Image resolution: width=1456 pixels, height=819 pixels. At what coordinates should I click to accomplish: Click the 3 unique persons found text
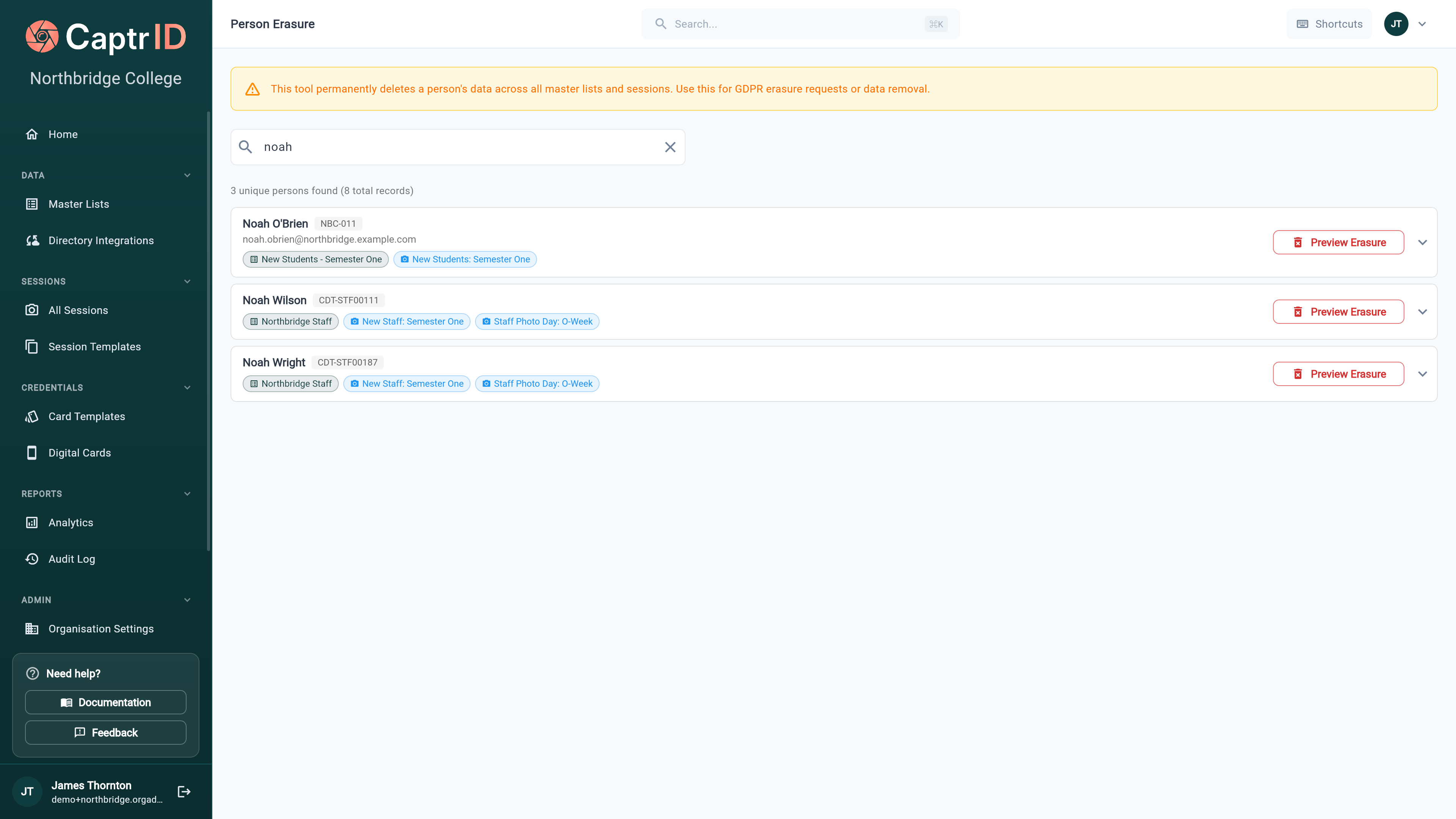[322, 190]
